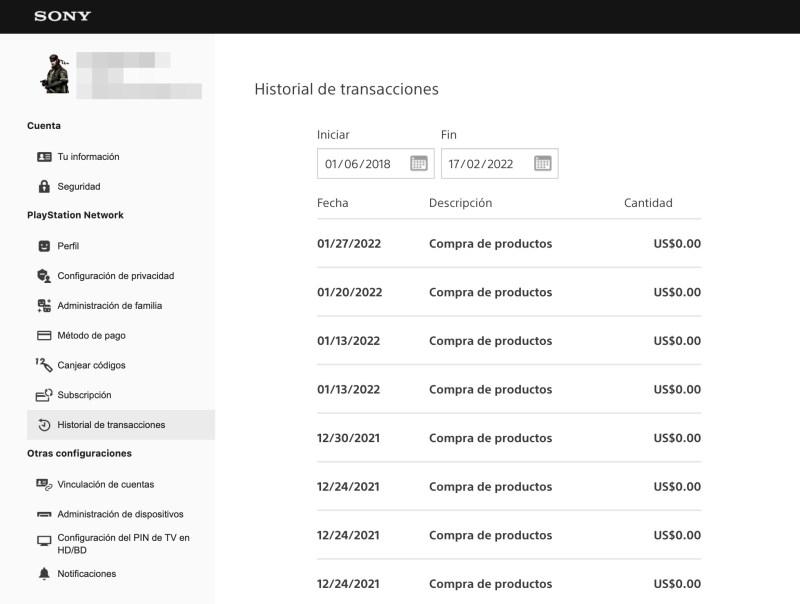
Task: Click the Sony logo in header
Action: click(62, 16)
